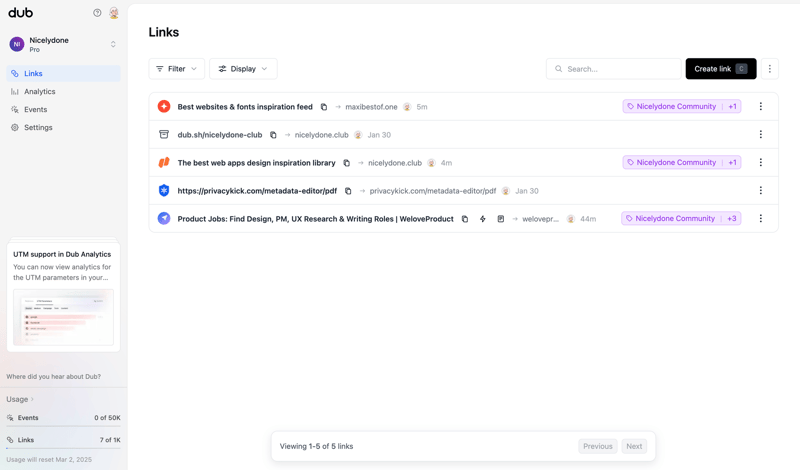Click 'Viewing 1-5 of 5 links' text
Viewport: 800px width, 470px height.
pos(316,446)
